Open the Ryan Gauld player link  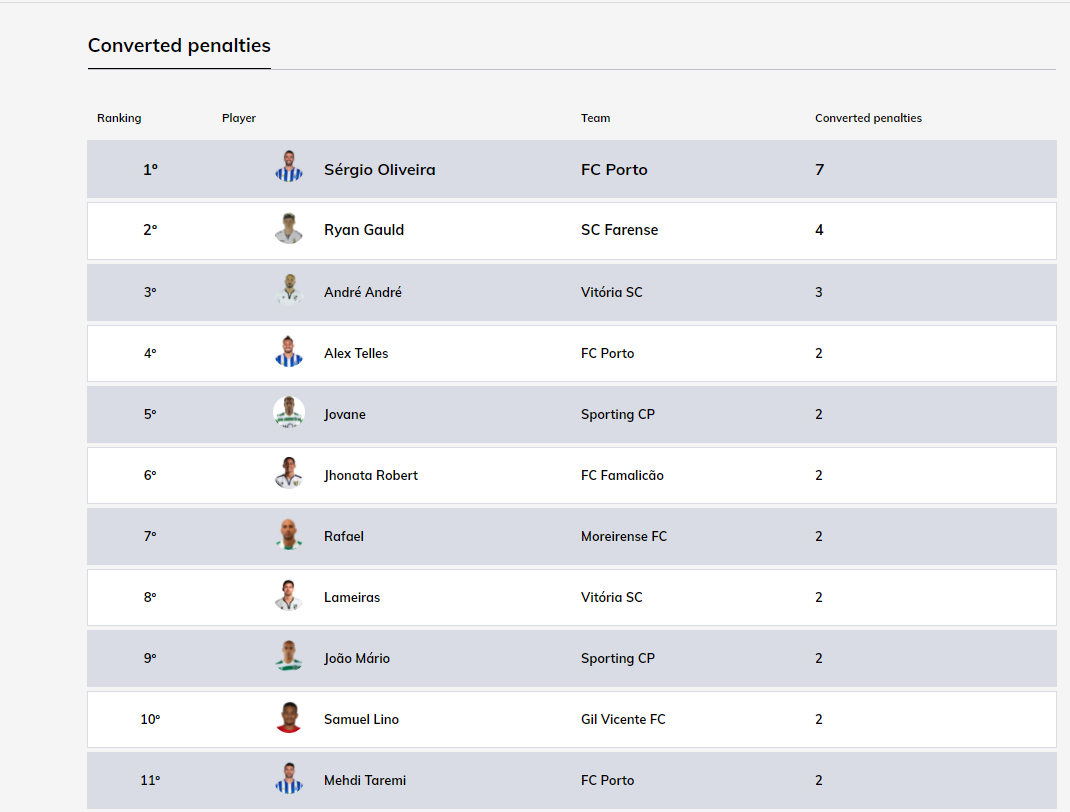click(364, 230)
